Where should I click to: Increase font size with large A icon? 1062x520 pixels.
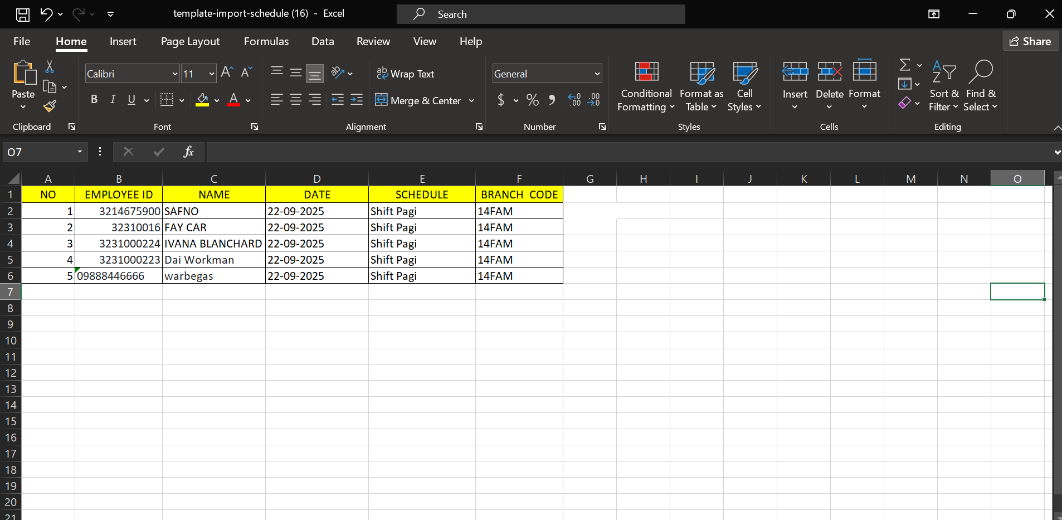click(227, 72)
